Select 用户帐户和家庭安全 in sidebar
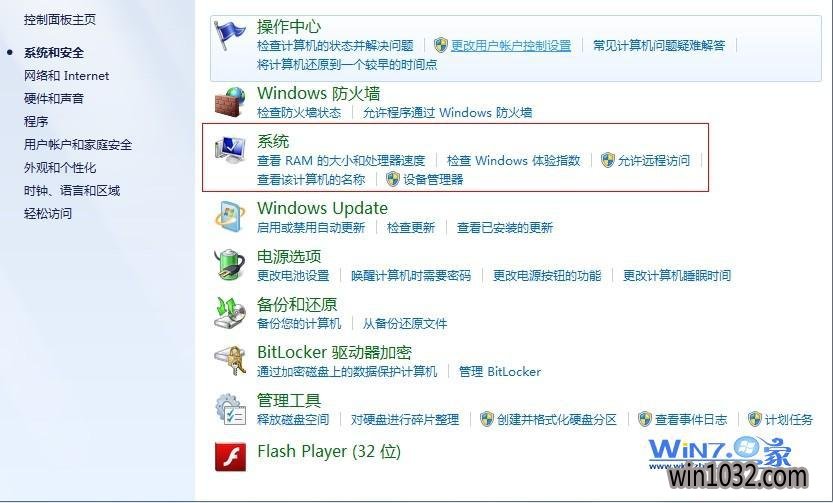The image size is (833, 503). click(x=78, y=144)
